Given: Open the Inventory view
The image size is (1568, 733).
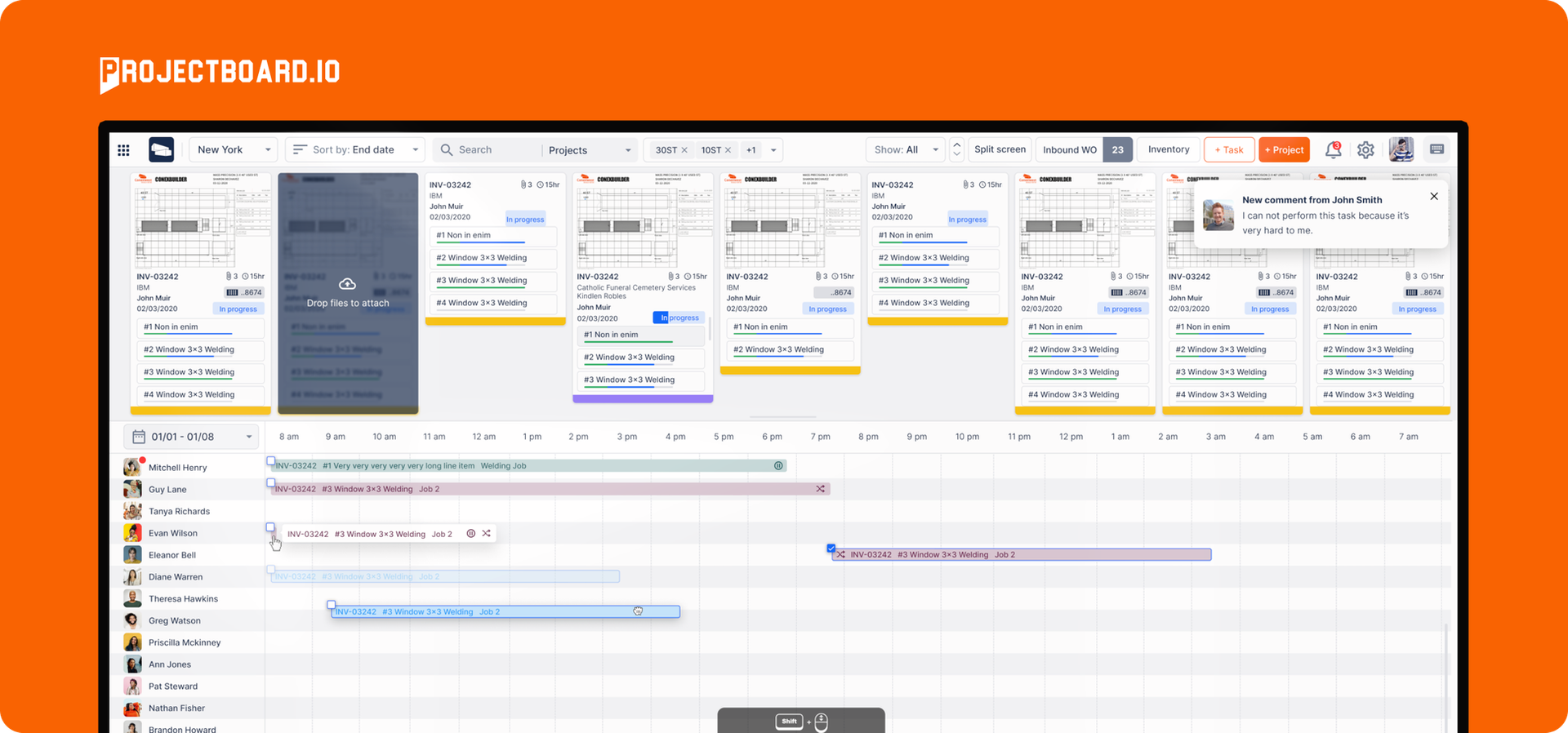Looking at the screenshot, I should coord(1169,149).
